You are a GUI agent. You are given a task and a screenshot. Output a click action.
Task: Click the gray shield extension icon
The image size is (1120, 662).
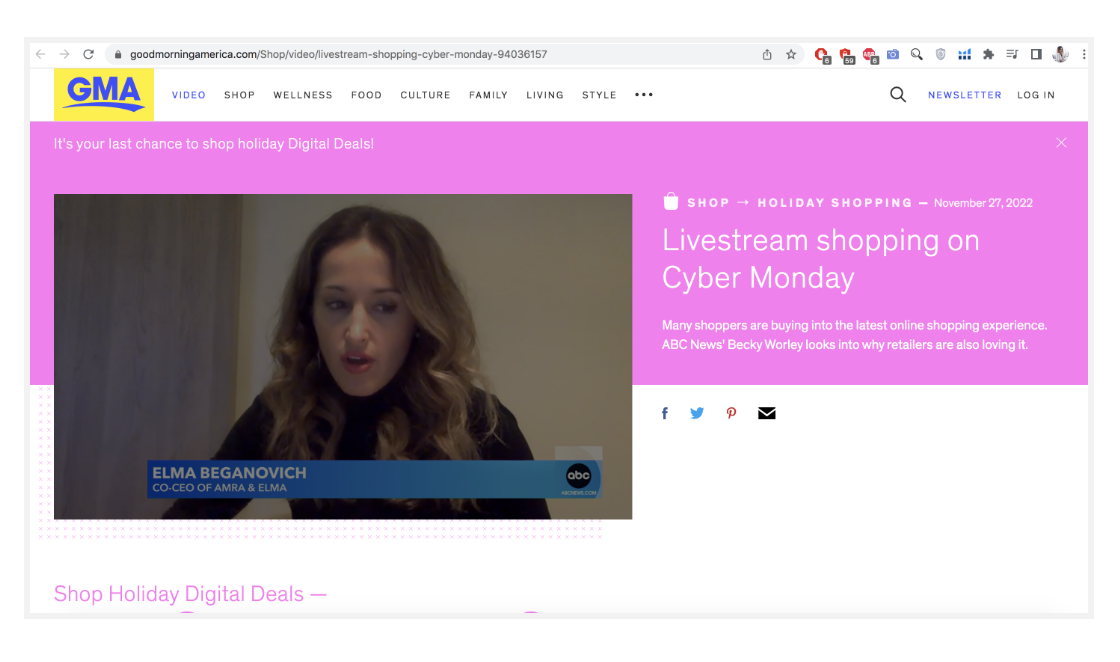pos(941,54)
